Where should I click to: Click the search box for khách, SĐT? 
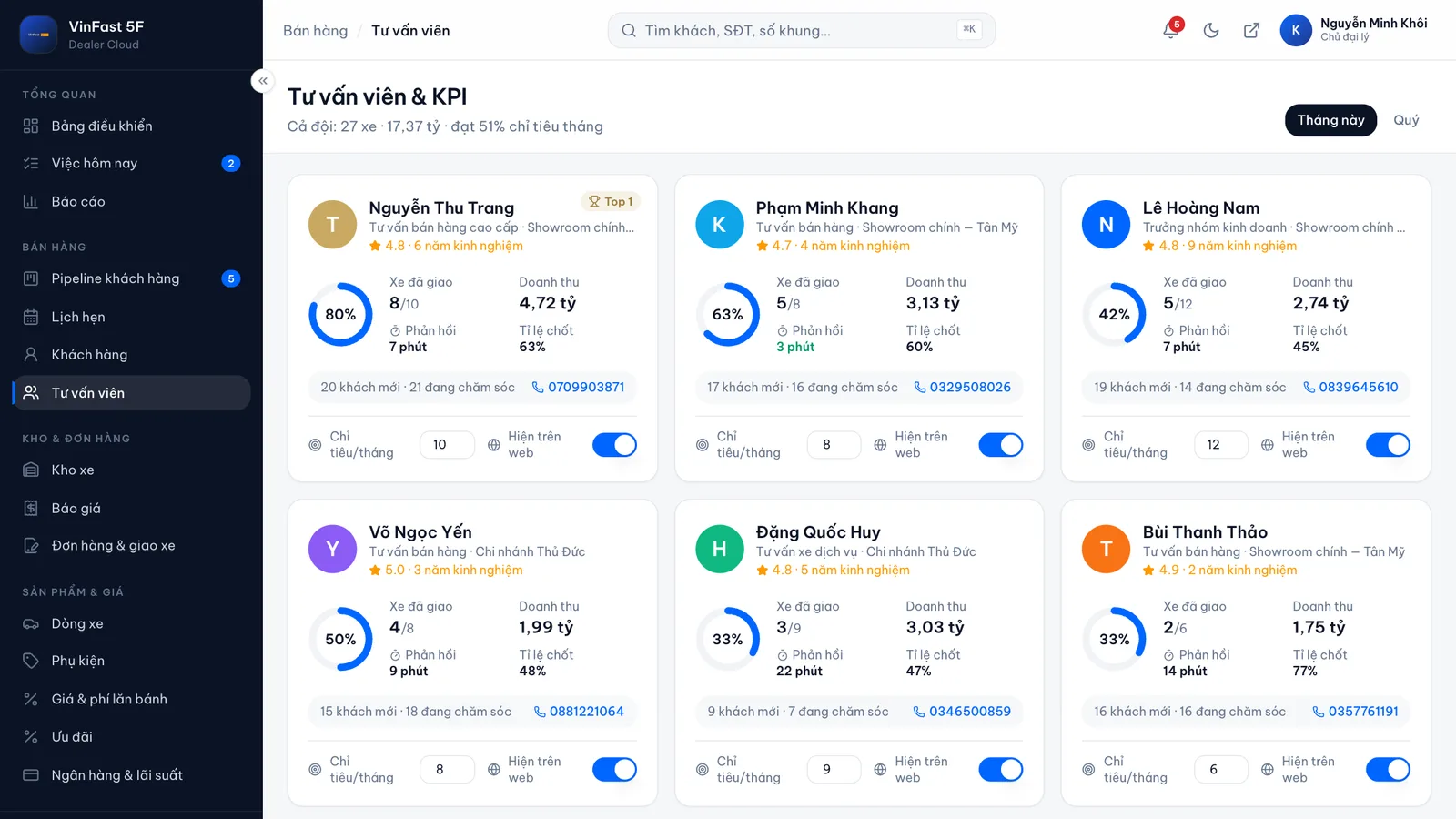pyautogui.click(x=802, y=30)
